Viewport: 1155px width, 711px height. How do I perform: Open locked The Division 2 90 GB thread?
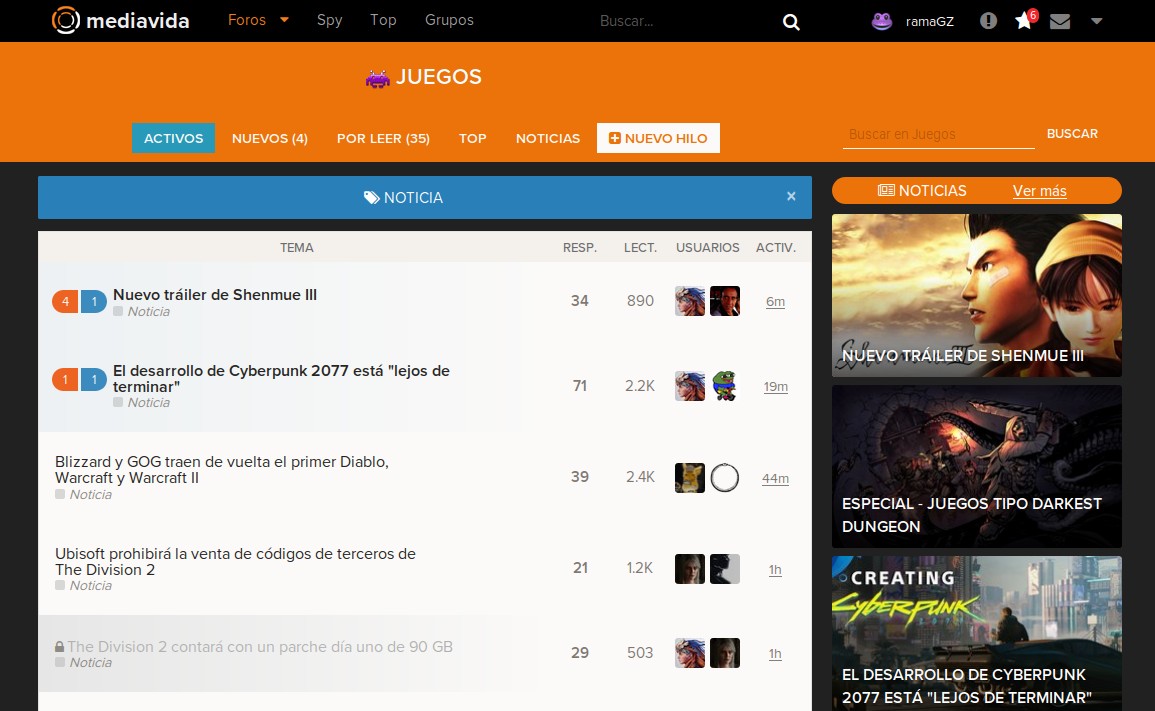(260, 647)
